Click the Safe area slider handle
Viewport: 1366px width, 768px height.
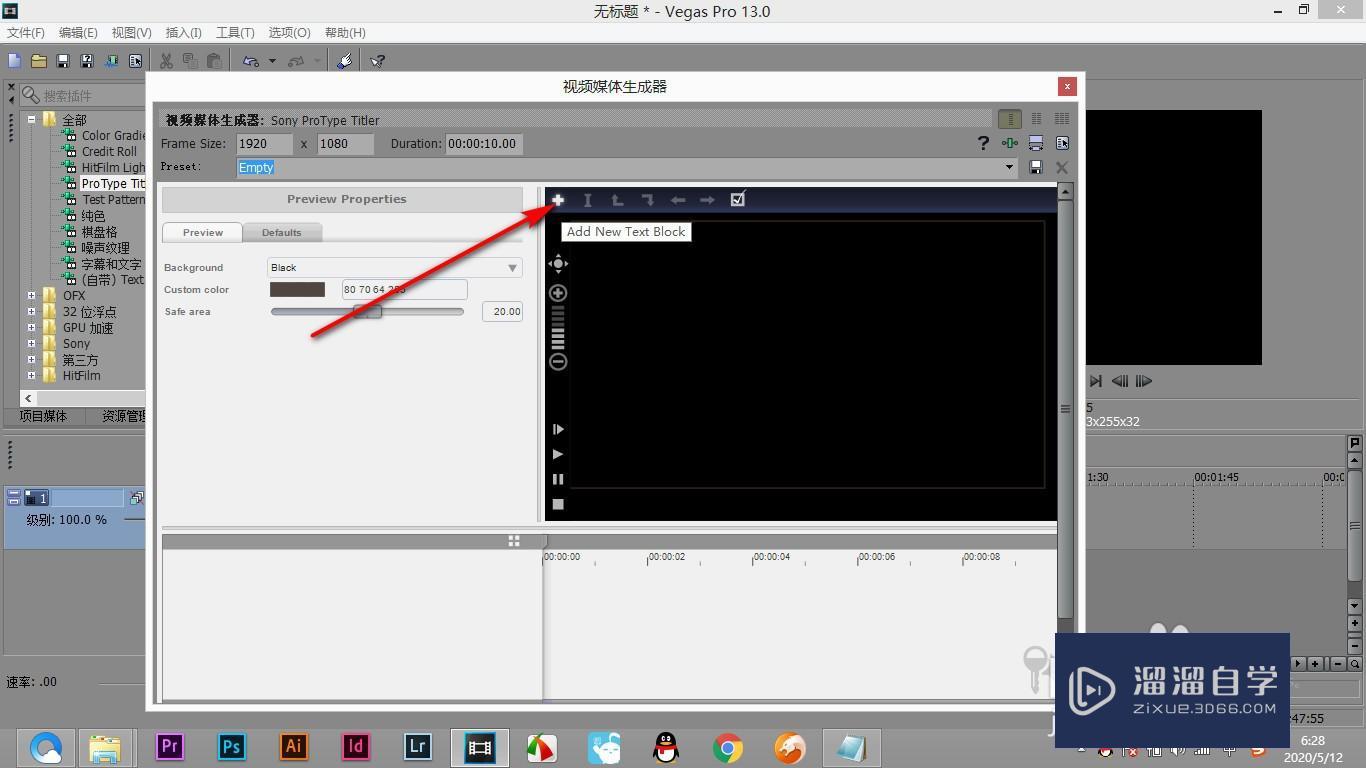(x=369, y=312)
